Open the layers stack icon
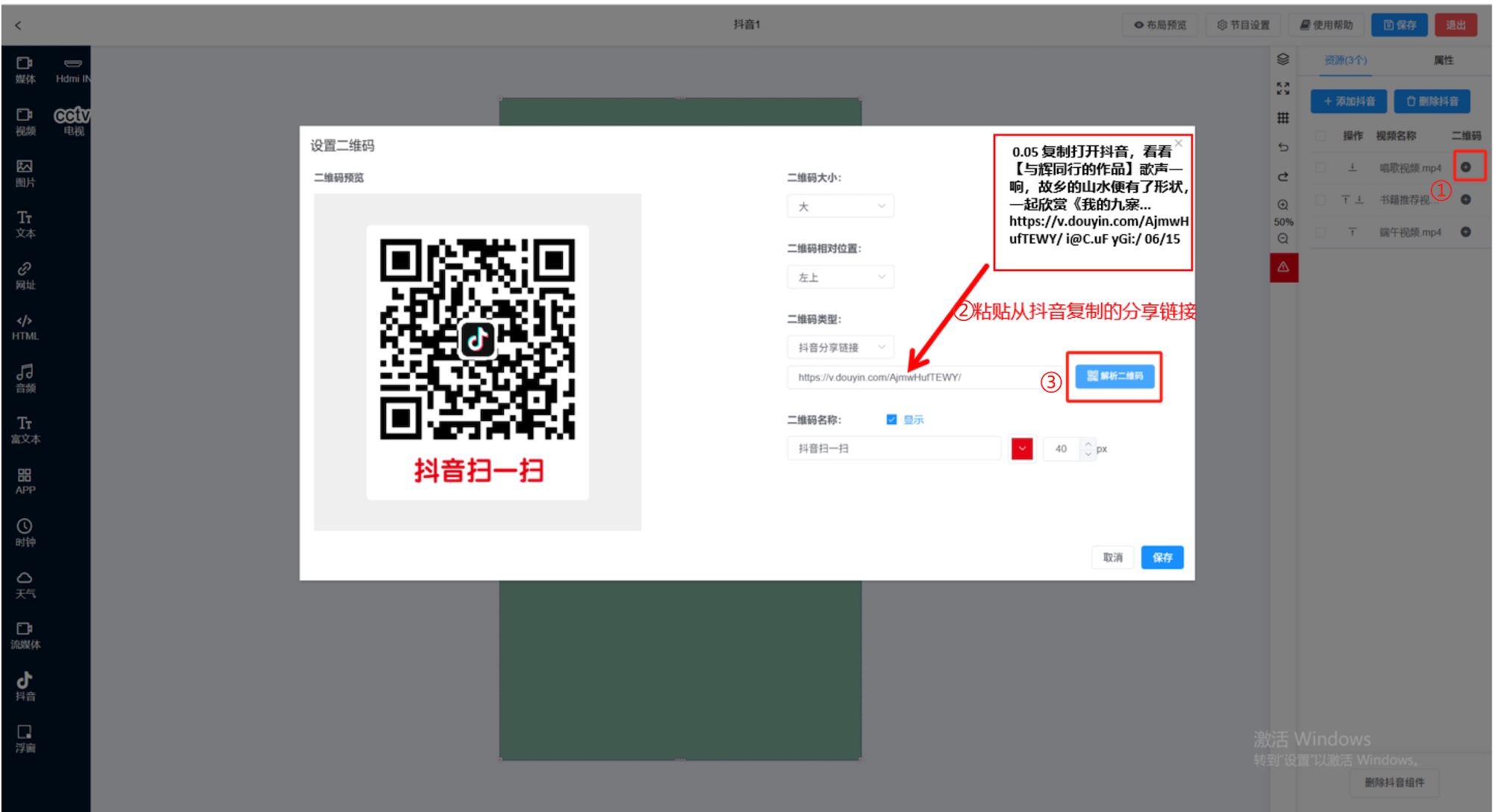Viewport: 1493px width, 812px height. [x=1283, y=59]
